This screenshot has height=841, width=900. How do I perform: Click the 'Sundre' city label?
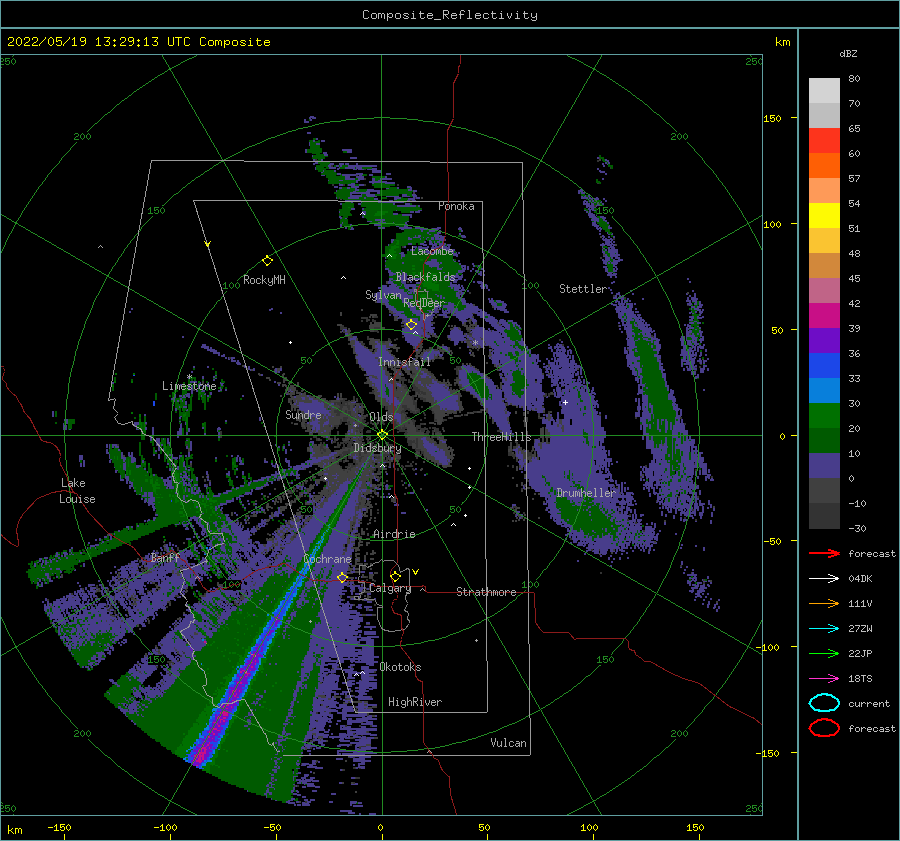click(303, 414)
